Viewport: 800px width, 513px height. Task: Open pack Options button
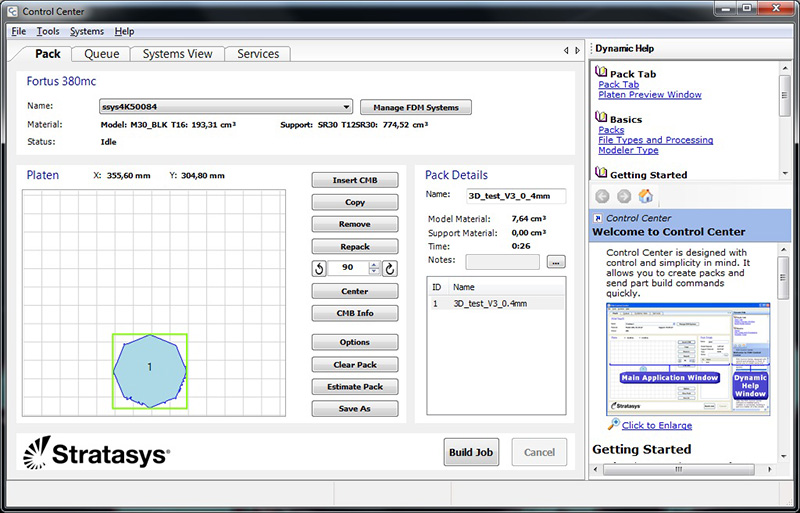click(x=355, y=342)
